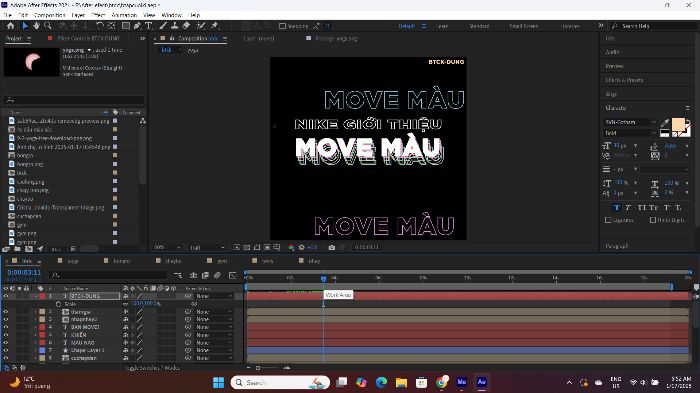Select the Roto Brush tool
Image resolution: width=700 pixels, height=393 pixels.
coord(201,26)
